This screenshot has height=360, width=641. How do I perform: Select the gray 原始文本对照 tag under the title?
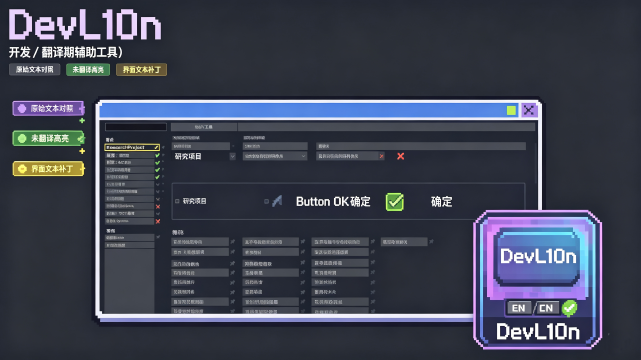pos(35,69)
